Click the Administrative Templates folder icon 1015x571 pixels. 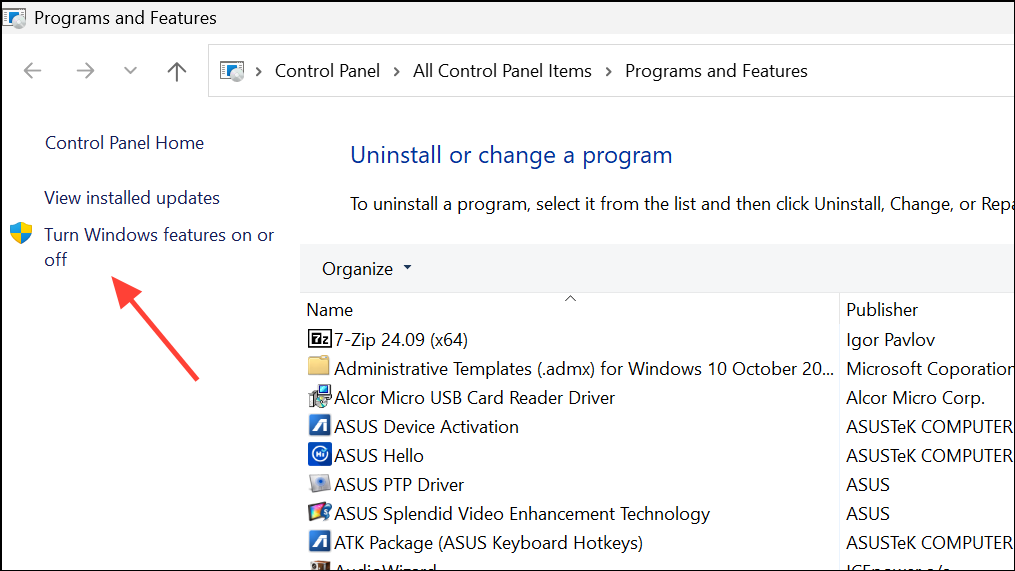coord(318,368)
